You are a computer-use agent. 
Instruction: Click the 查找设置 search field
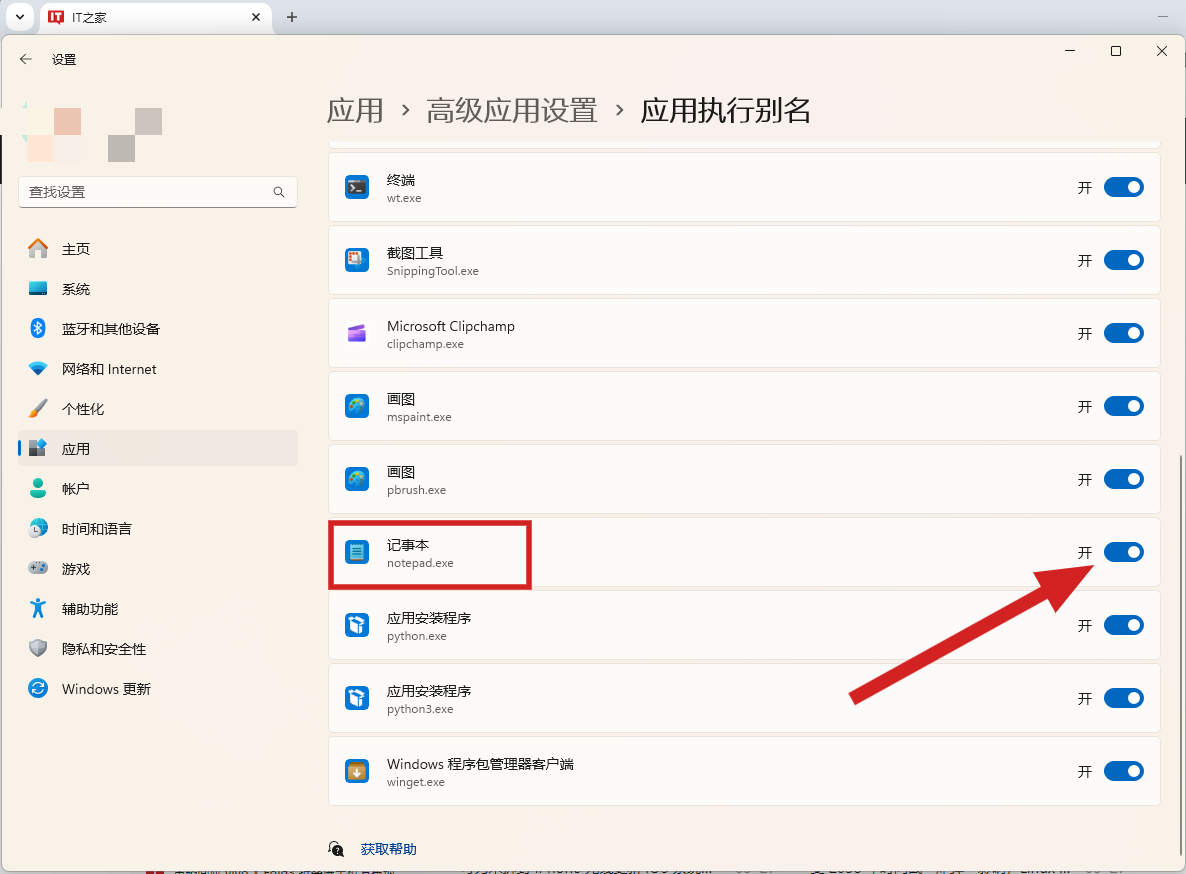tap(157, 192)
